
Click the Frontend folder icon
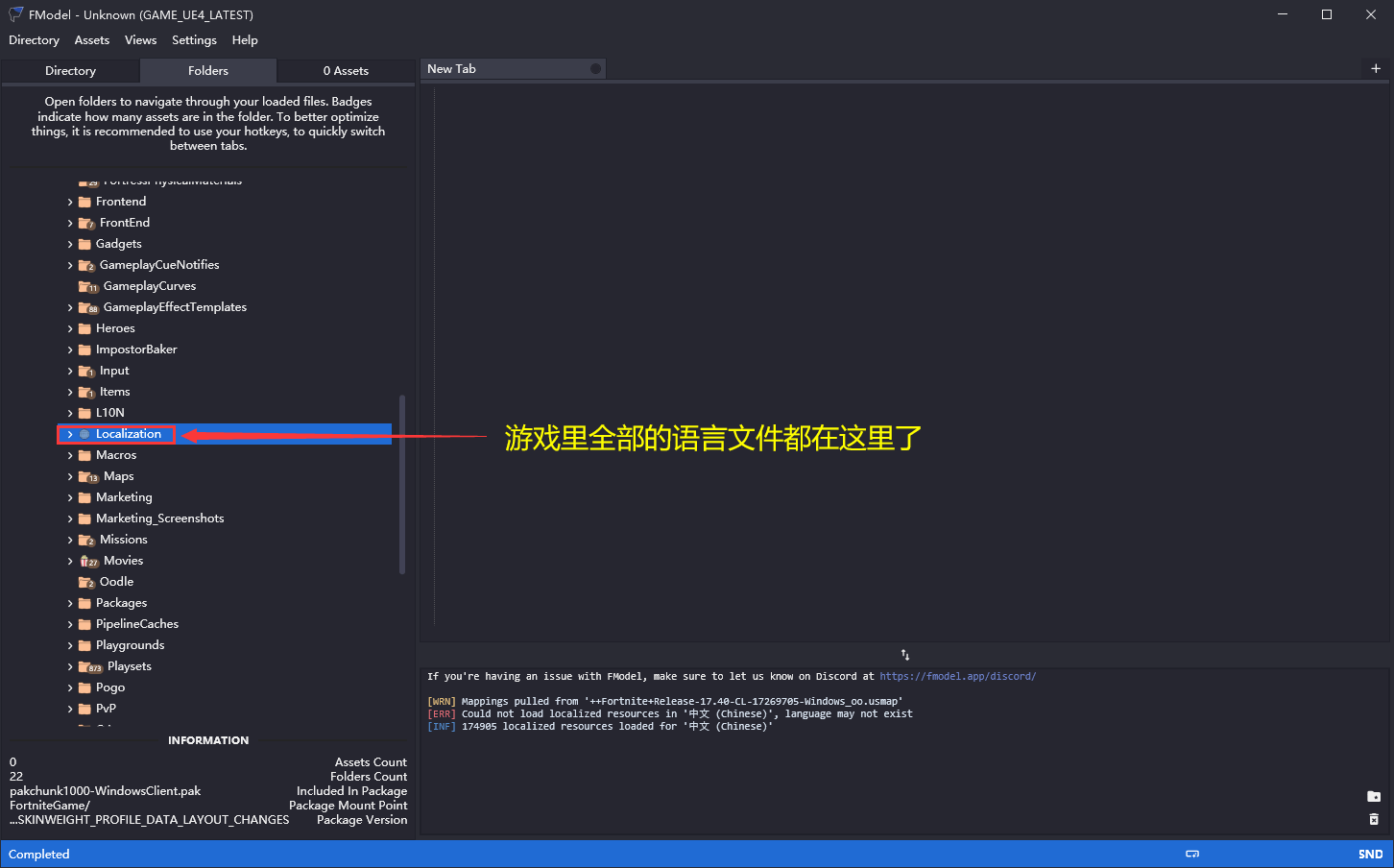pyautogui.click(x=84, y=202)
